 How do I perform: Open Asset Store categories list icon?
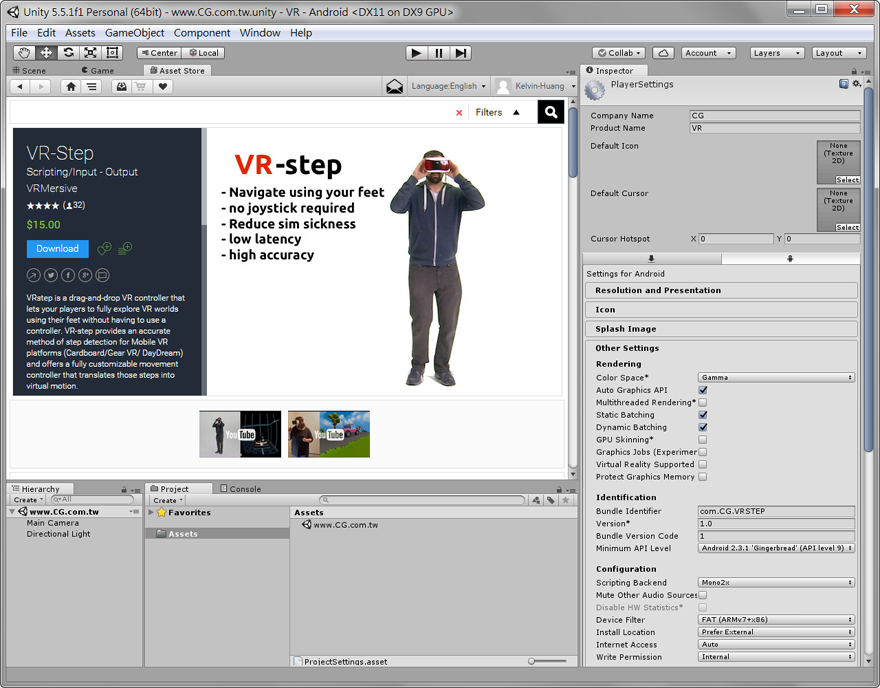(91, 86)
